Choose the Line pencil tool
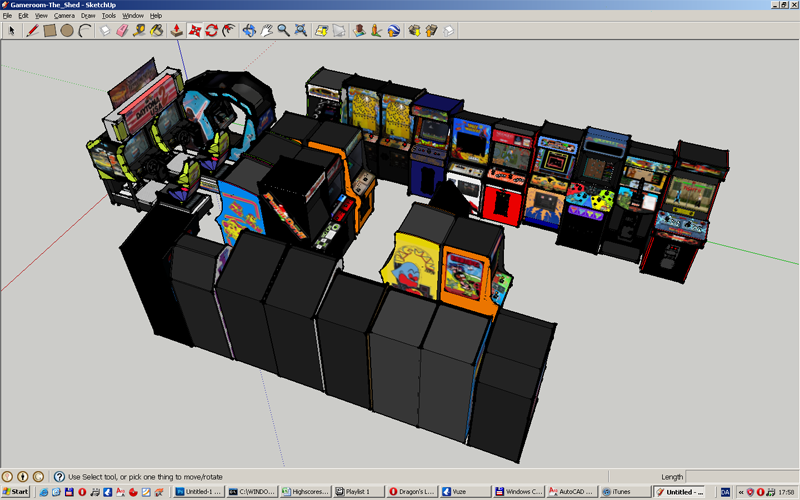The width and height of the screenshot is (800, 500). (x=32, y=31)
